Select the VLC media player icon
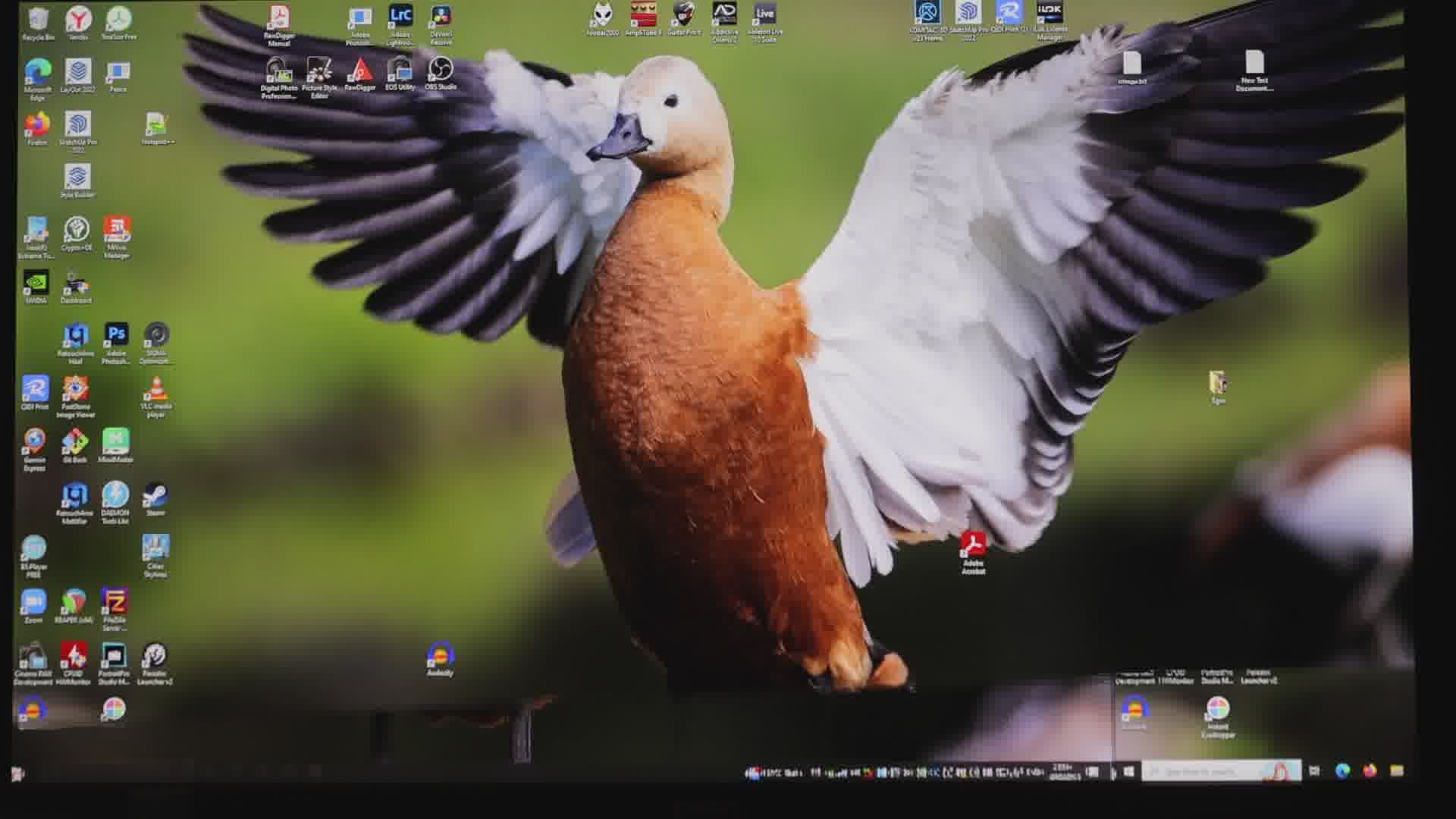This screenshot has width=1456, height=819. click(156, 391)
